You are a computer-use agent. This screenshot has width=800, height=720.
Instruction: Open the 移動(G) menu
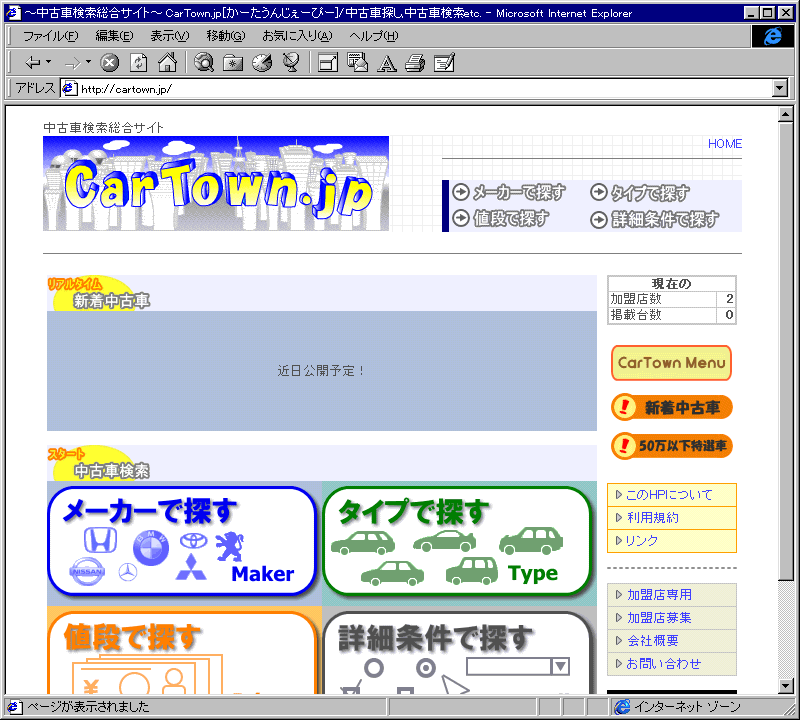(226, 36)
